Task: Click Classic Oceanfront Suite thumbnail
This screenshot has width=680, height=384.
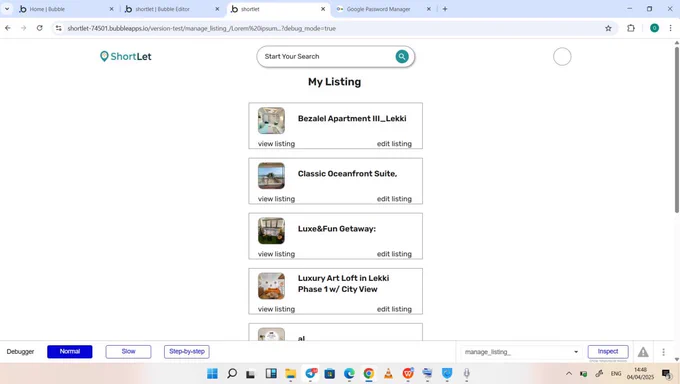Action: (271, 176)
